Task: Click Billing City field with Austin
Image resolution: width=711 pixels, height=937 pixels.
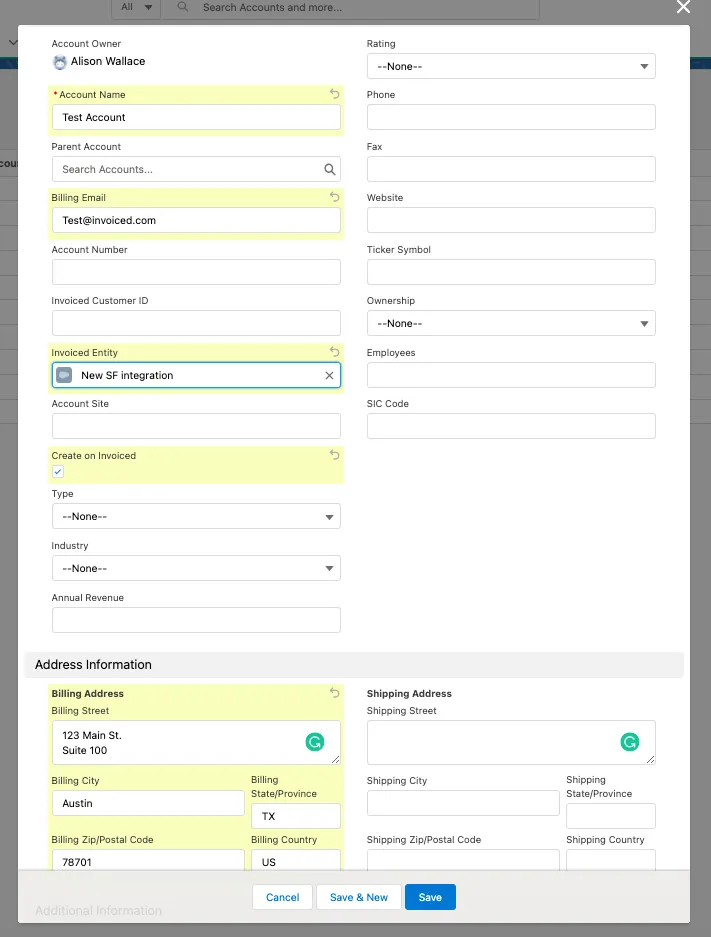Action: tap(148, 803)
